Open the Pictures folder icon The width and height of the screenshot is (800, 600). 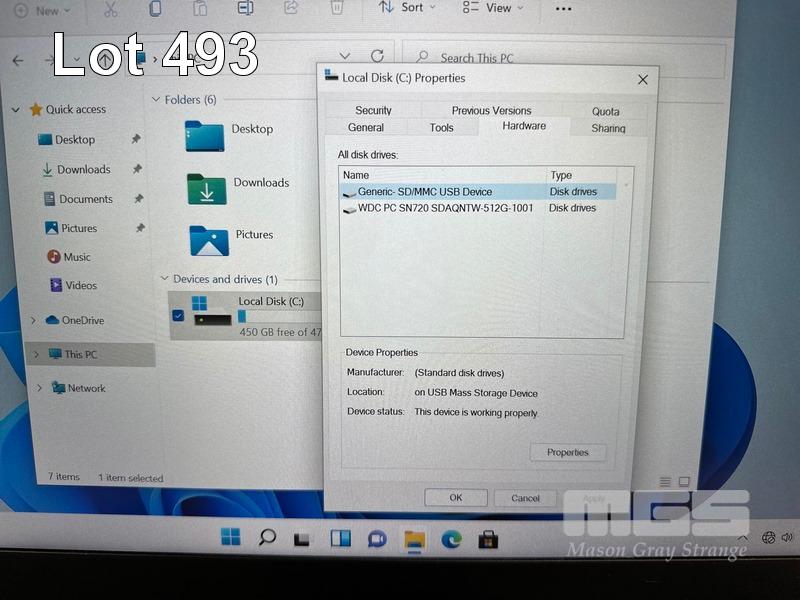[x=208, y=240]
